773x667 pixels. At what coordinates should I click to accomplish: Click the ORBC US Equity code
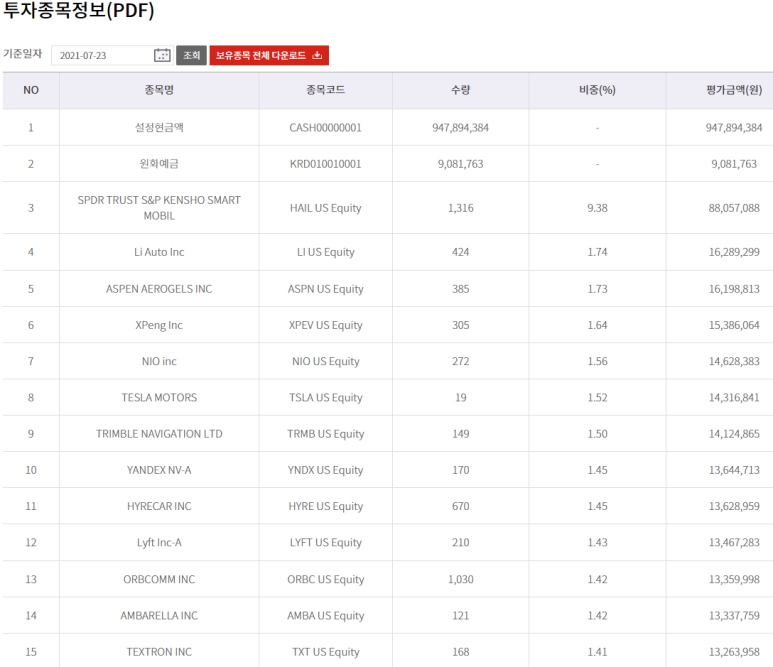coord(325,579)
